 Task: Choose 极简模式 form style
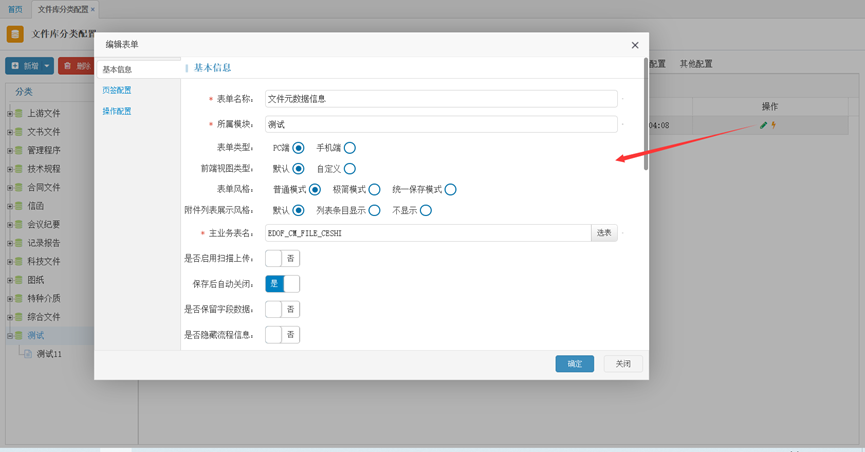[375, 190]
